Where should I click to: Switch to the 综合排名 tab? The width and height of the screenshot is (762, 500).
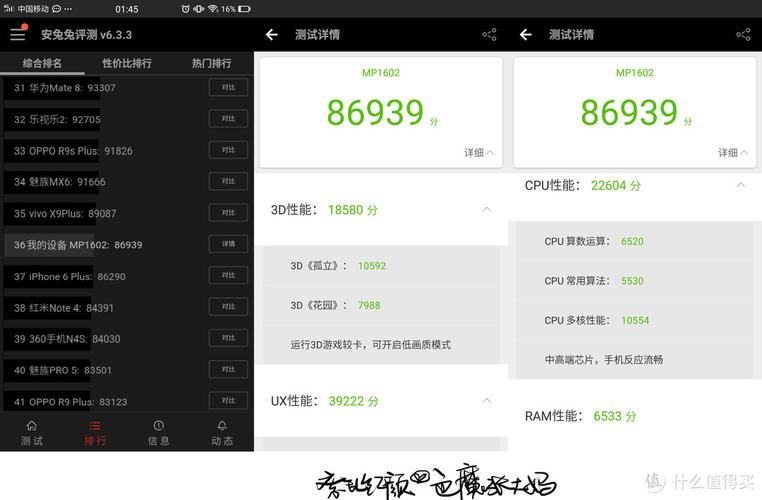(x=42, y=63)
